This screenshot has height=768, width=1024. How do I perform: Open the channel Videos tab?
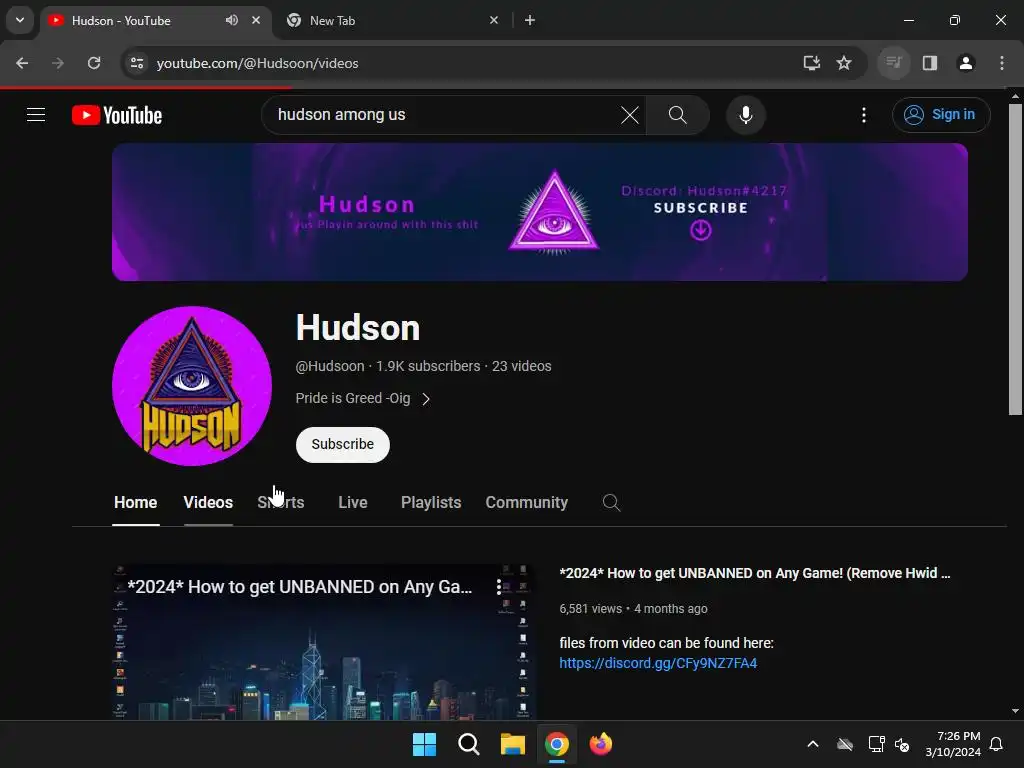coord(208,502)
